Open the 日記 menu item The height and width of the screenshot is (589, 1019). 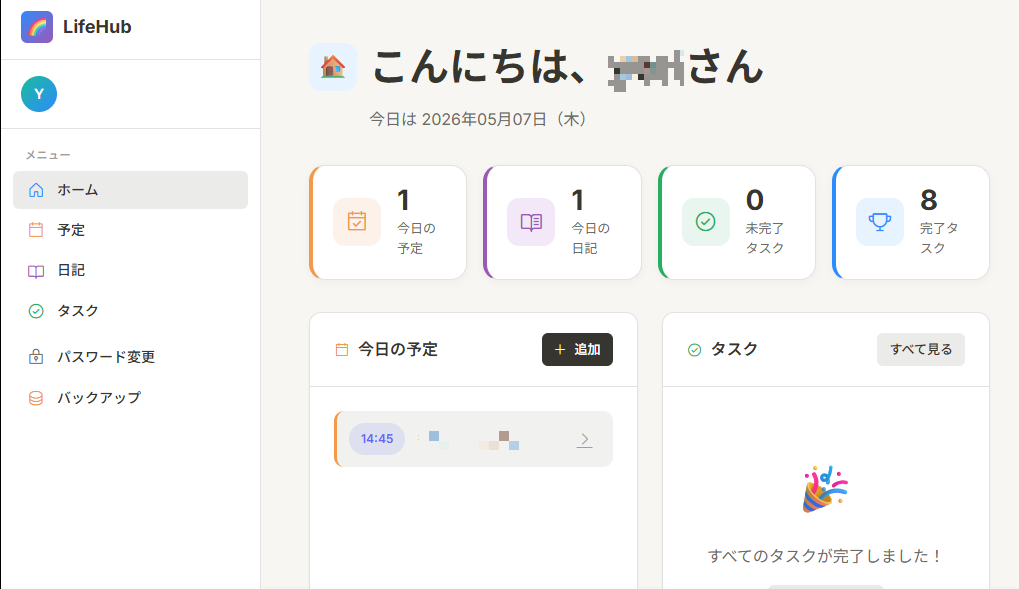click(131, 270)
